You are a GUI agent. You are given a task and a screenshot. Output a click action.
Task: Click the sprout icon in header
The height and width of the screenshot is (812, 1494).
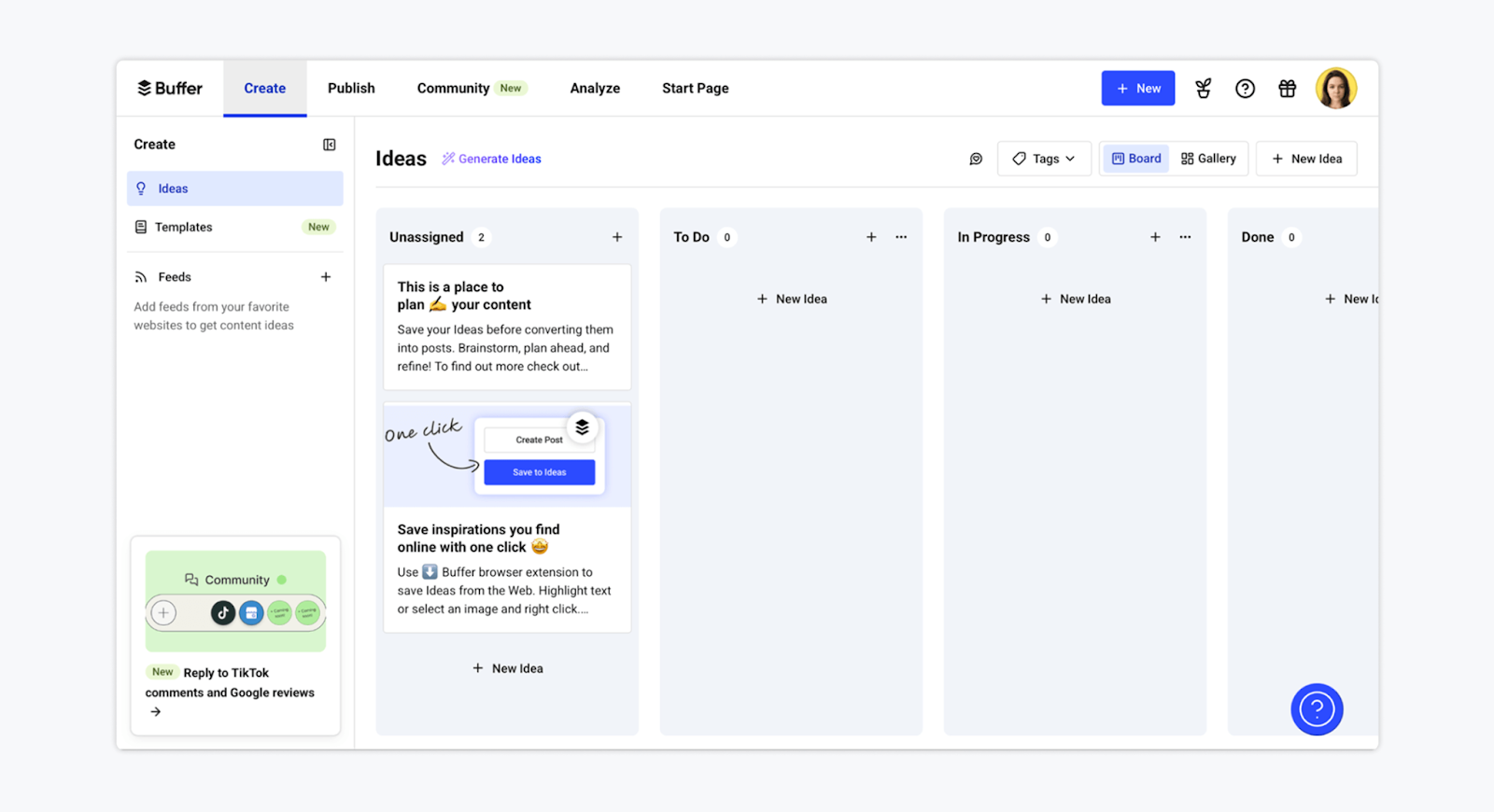[1203, 89]
